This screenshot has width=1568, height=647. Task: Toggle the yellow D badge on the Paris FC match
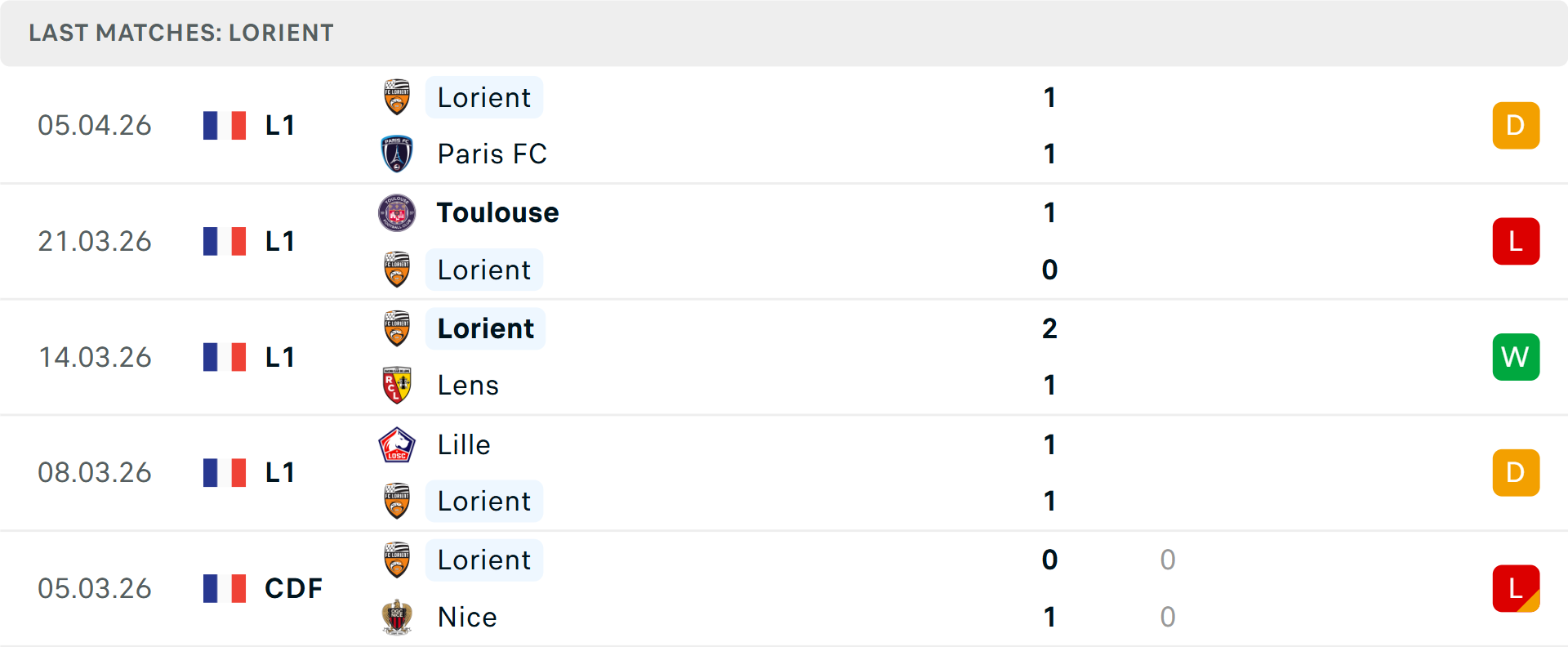tap(1516, 125)
